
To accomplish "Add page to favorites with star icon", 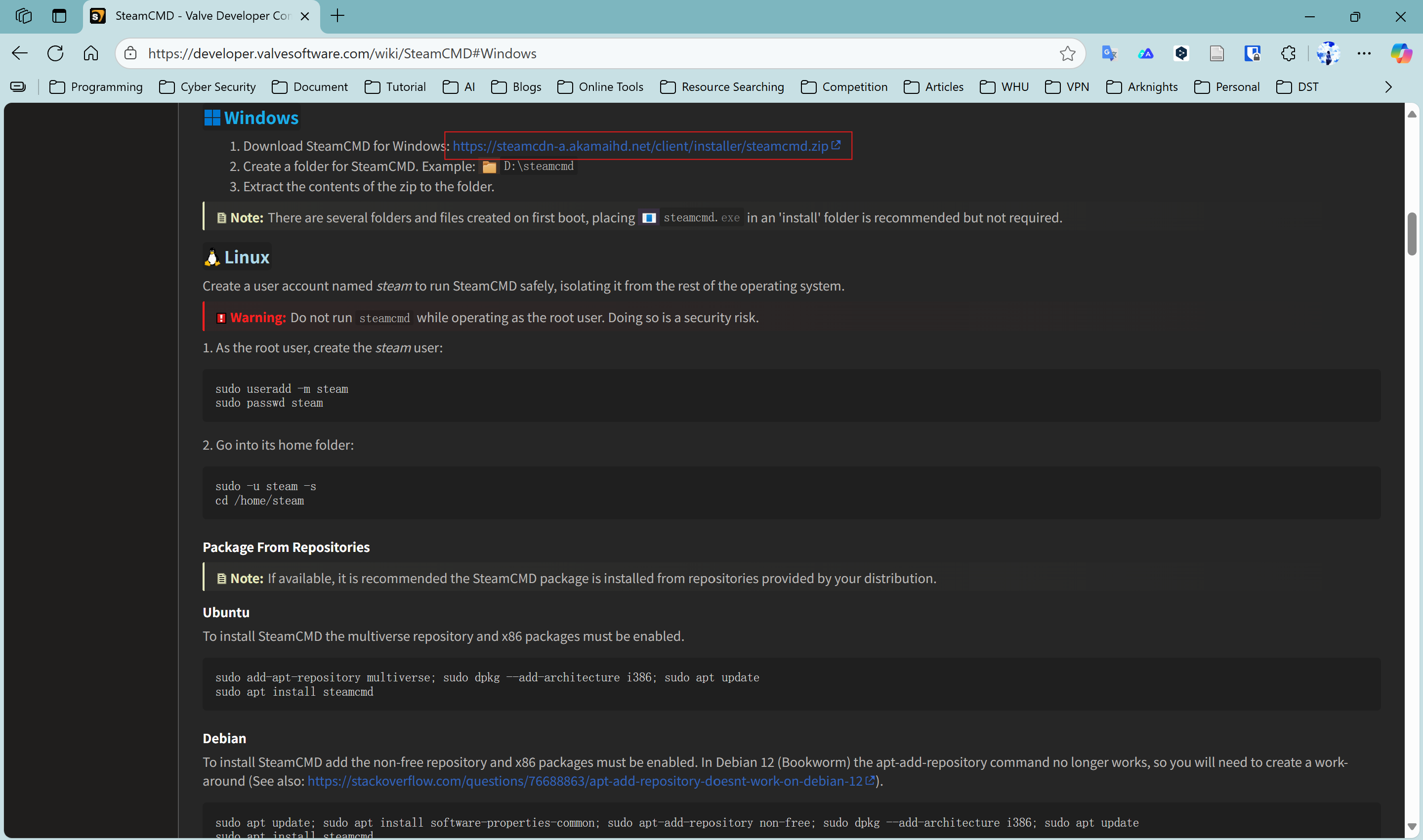I will tap(1067, 53).
